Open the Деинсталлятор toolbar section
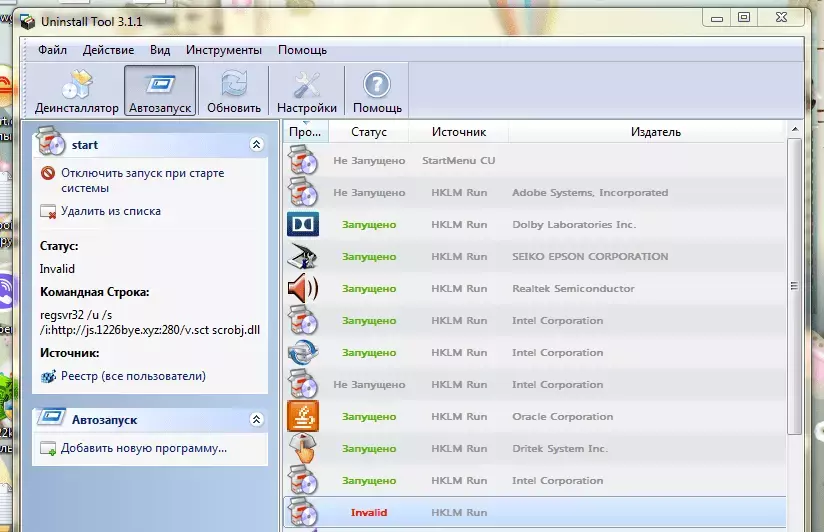This screenshot has width=824, height=532. point(77,90)
